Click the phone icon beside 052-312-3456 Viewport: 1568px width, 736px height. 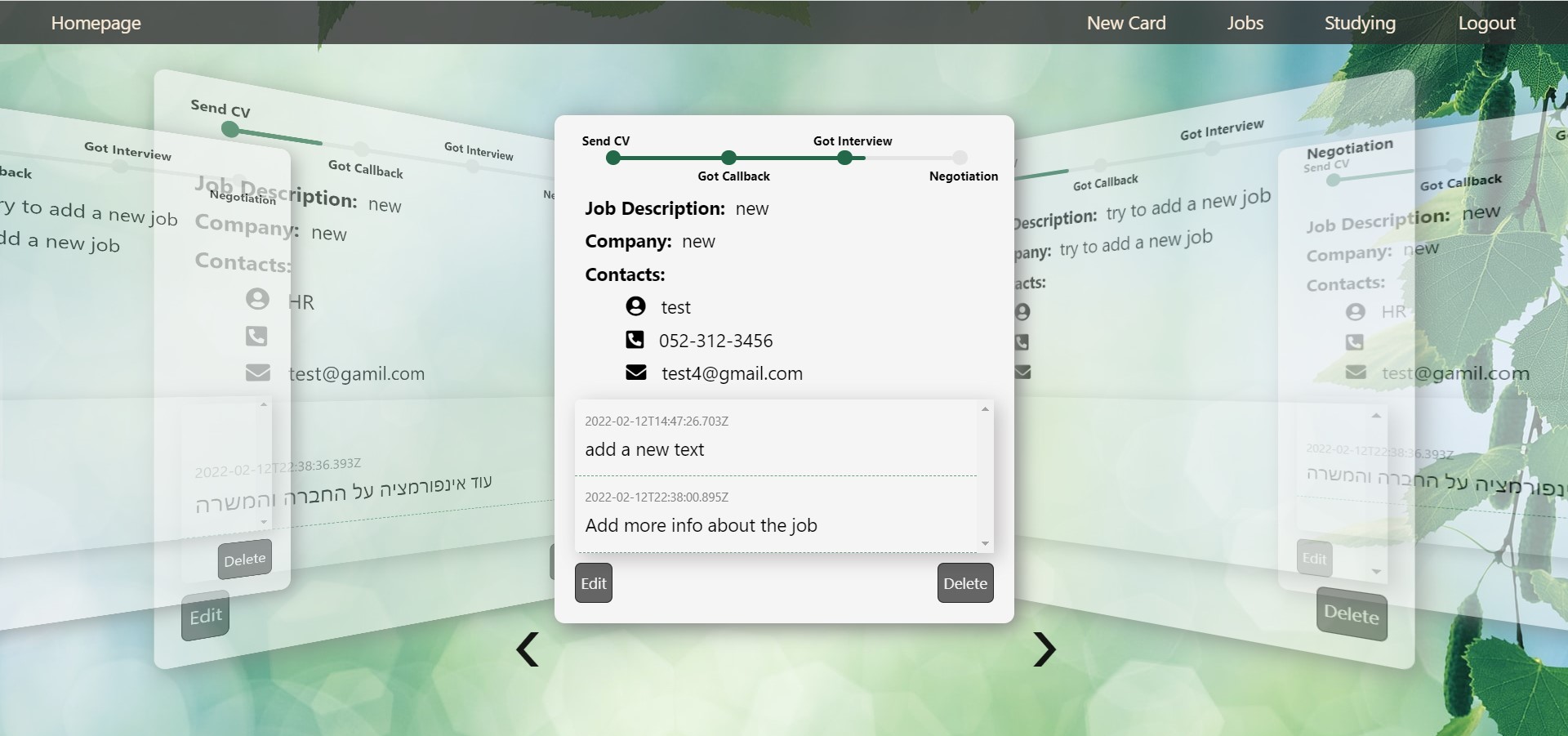(635, 339)
